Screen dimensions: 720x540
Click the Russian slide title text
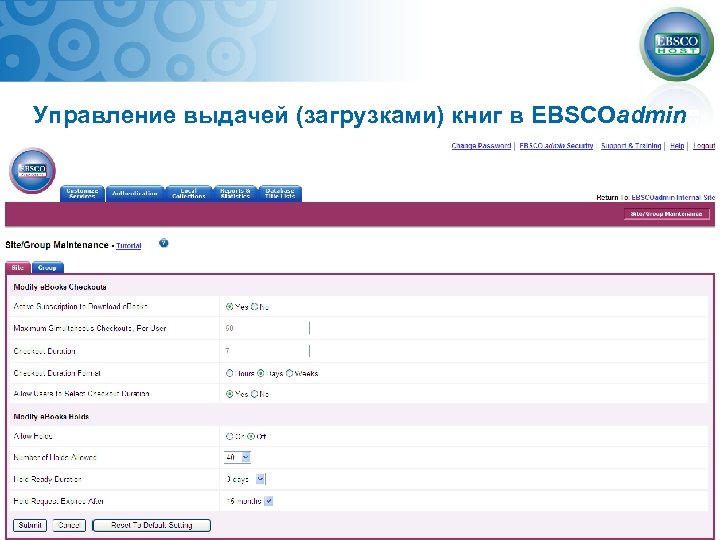pos(360,115)
